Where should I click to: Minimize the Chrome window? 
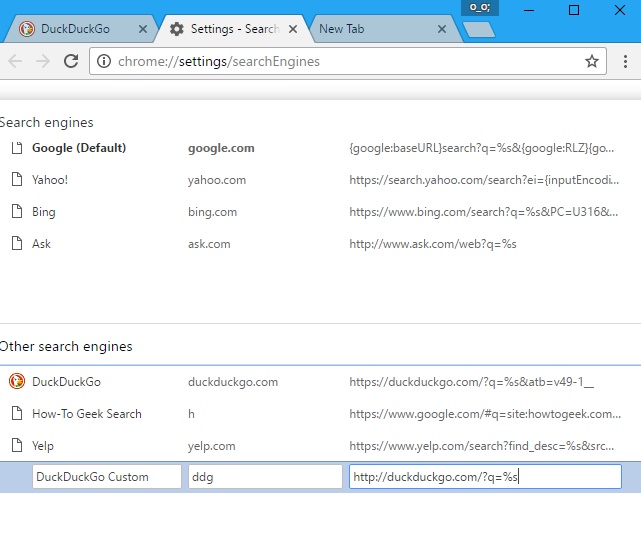(x=529, y=10)
